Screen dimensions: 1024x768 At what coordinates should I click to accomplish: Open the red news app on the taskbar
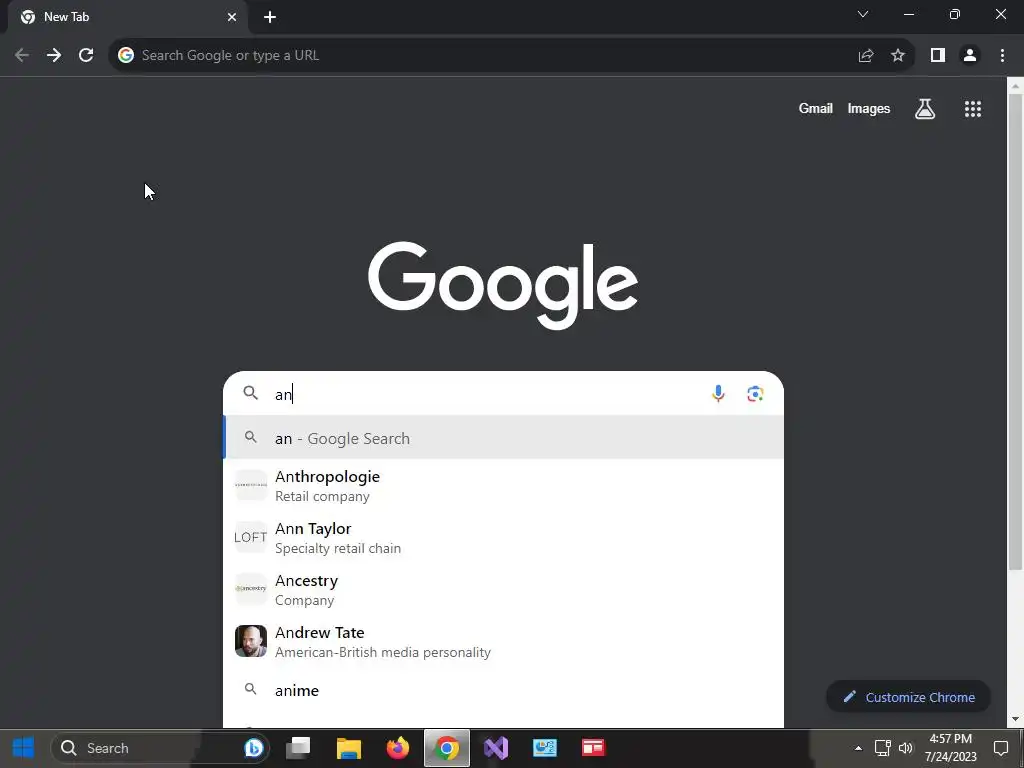coord(594,748)
